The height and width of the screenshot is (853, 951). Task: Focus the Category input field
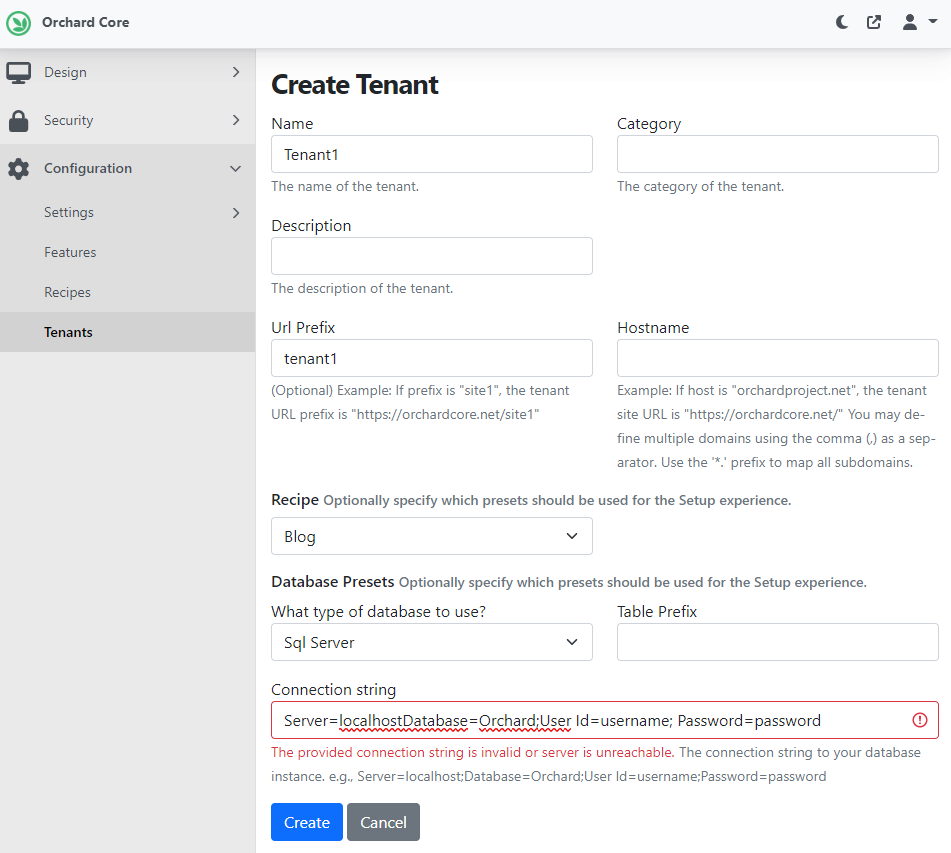778,154
